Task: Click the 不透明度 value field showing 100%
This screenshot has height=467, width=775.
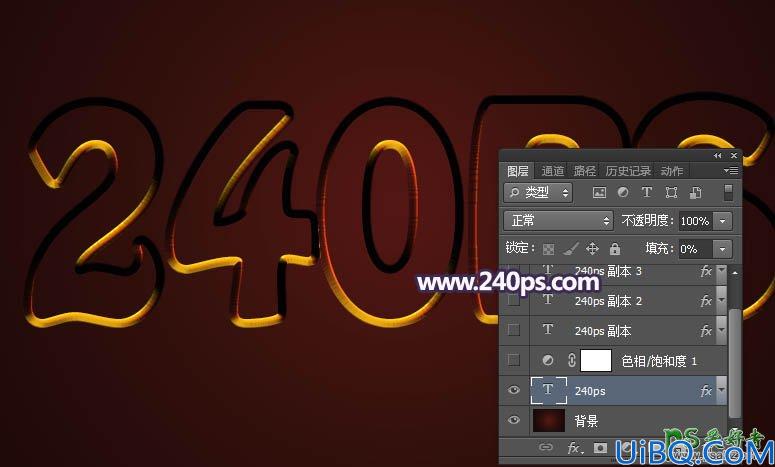Action: point(695,221)
